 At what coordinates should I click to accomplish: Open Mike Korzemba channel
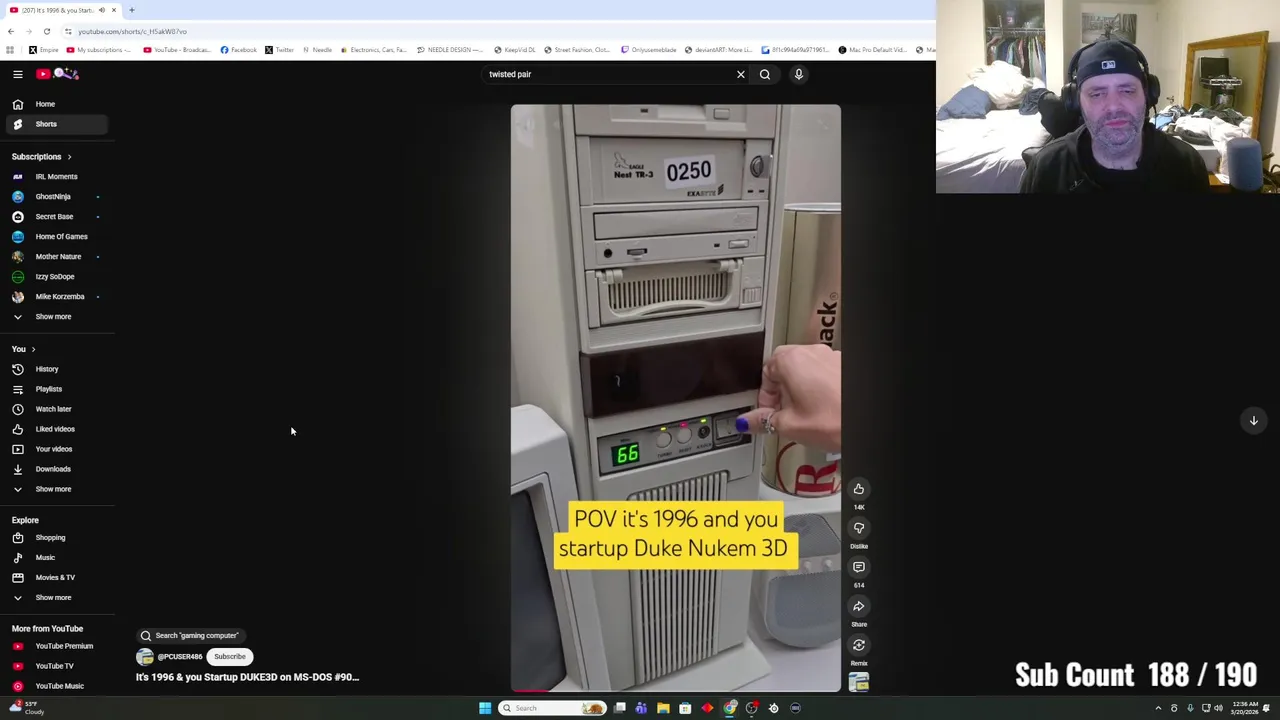pyautogui.click(x=57, y=297)
